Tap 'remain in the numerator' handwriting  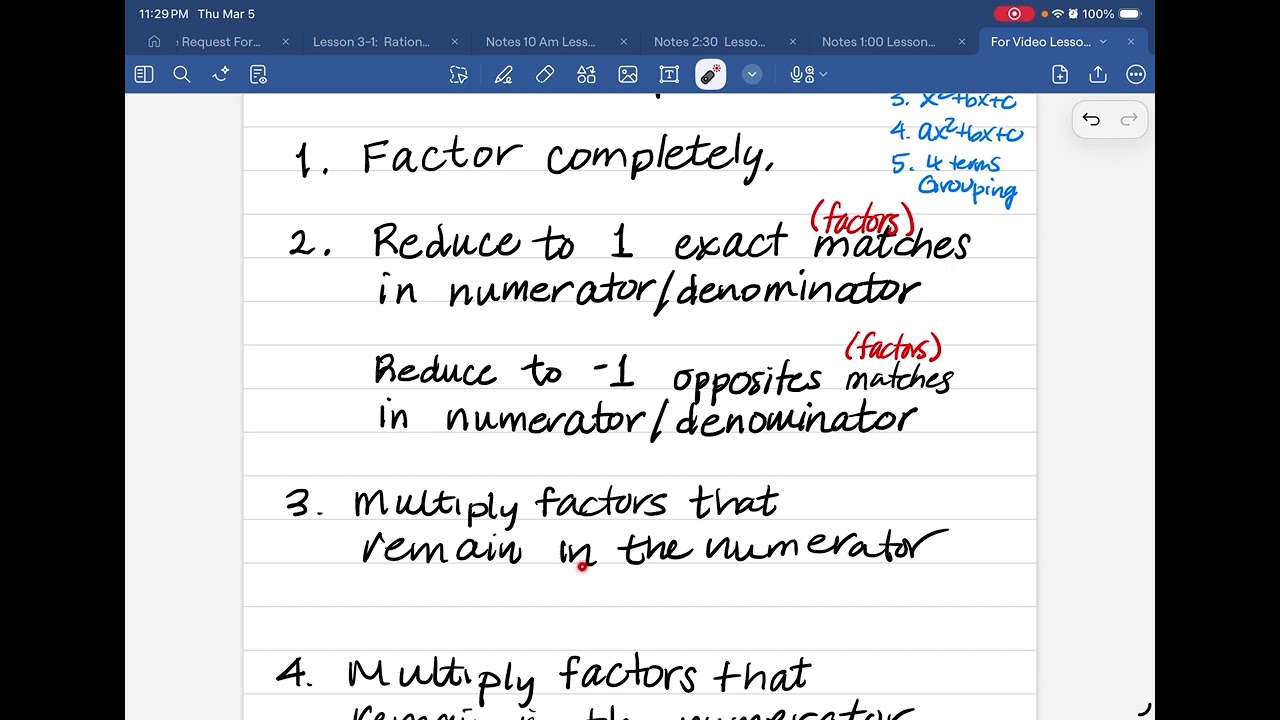click(x=654, y=549)
